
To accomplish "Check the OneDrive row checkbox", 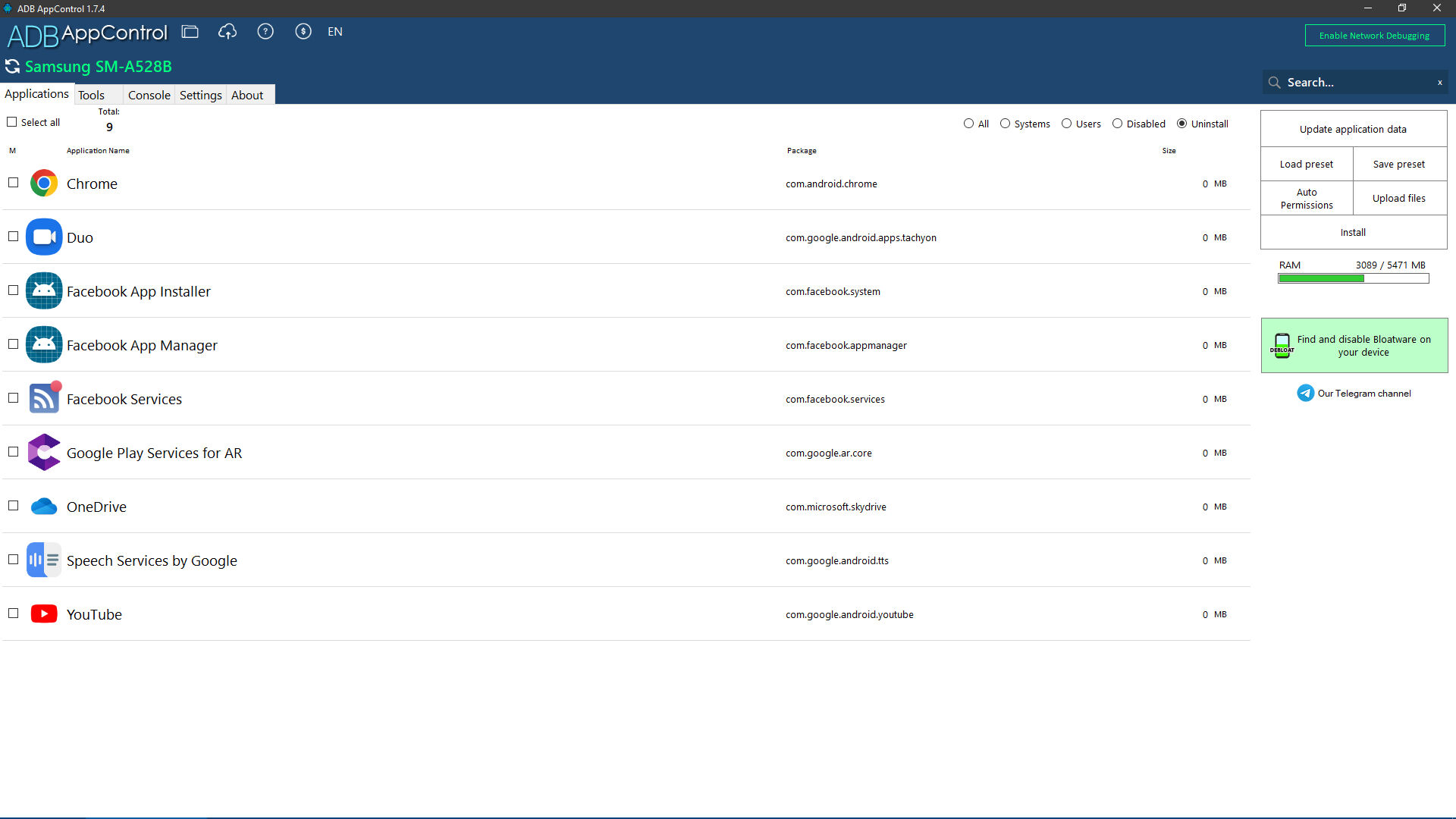I will coord(13,506).
